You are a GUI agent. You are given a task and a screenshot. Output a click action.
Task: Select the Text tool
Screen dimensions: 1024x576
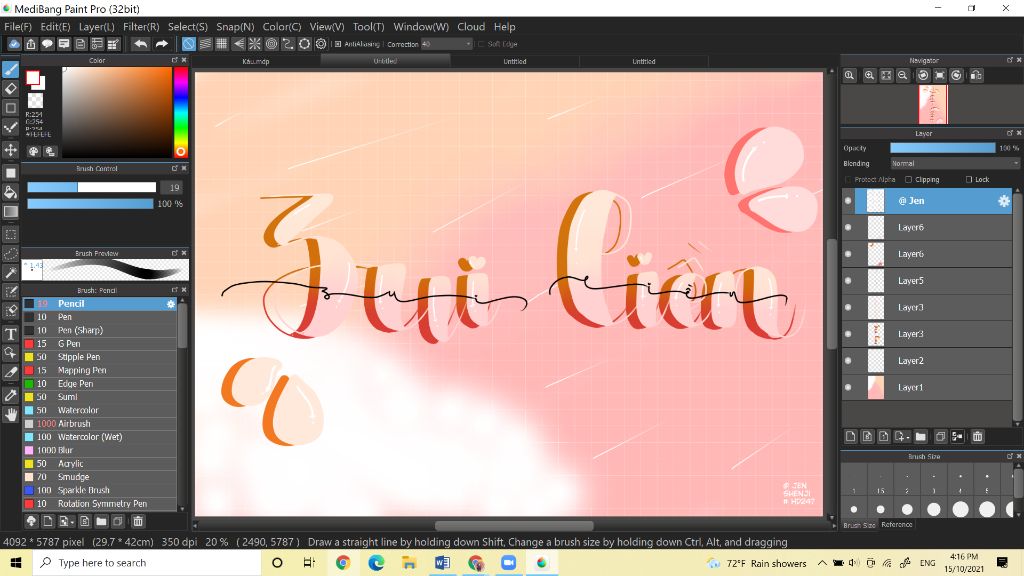coord(10,334)
